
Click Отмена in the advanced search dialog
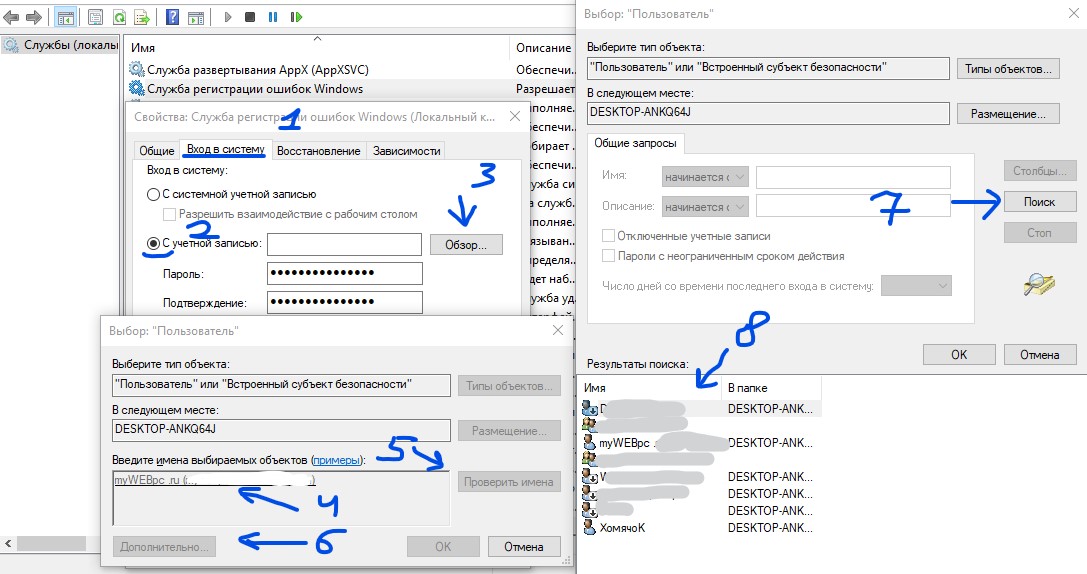click(1039, 354)
